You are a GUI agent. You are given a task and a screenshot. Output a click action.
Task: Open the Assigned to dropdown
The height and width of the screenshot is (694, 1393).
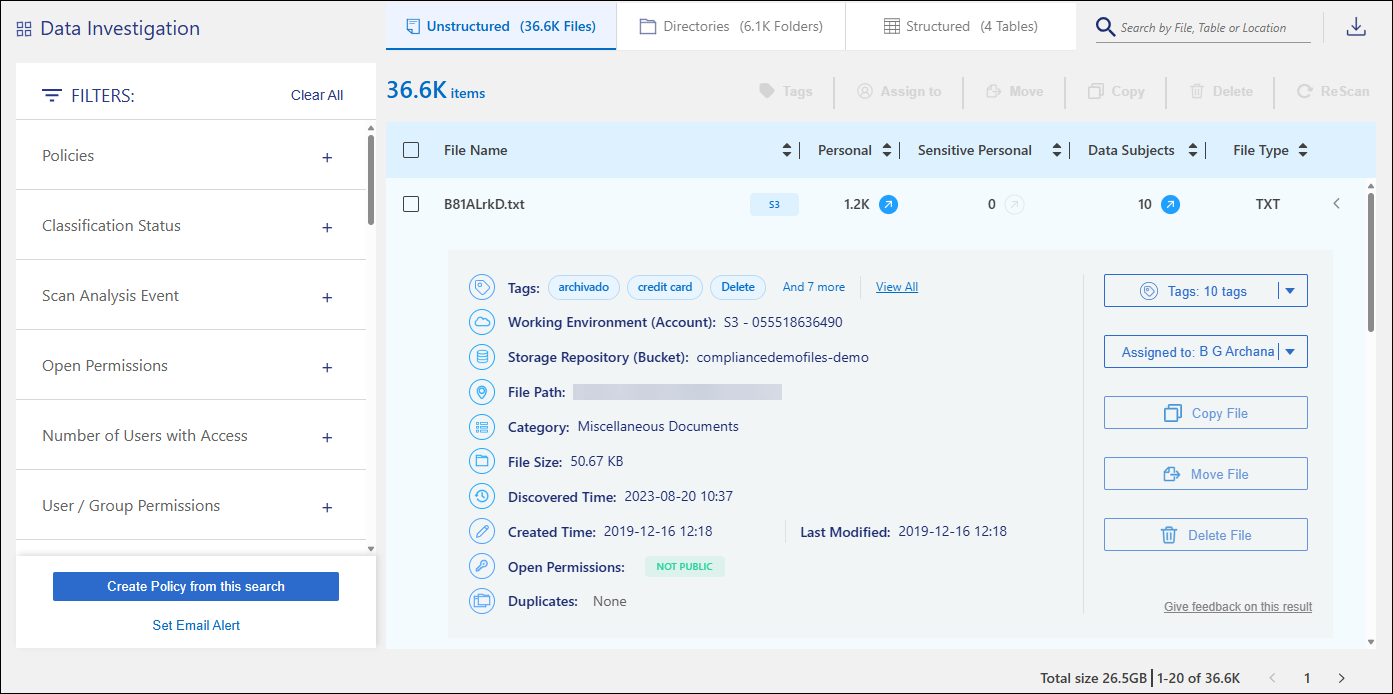[1290, 352]
